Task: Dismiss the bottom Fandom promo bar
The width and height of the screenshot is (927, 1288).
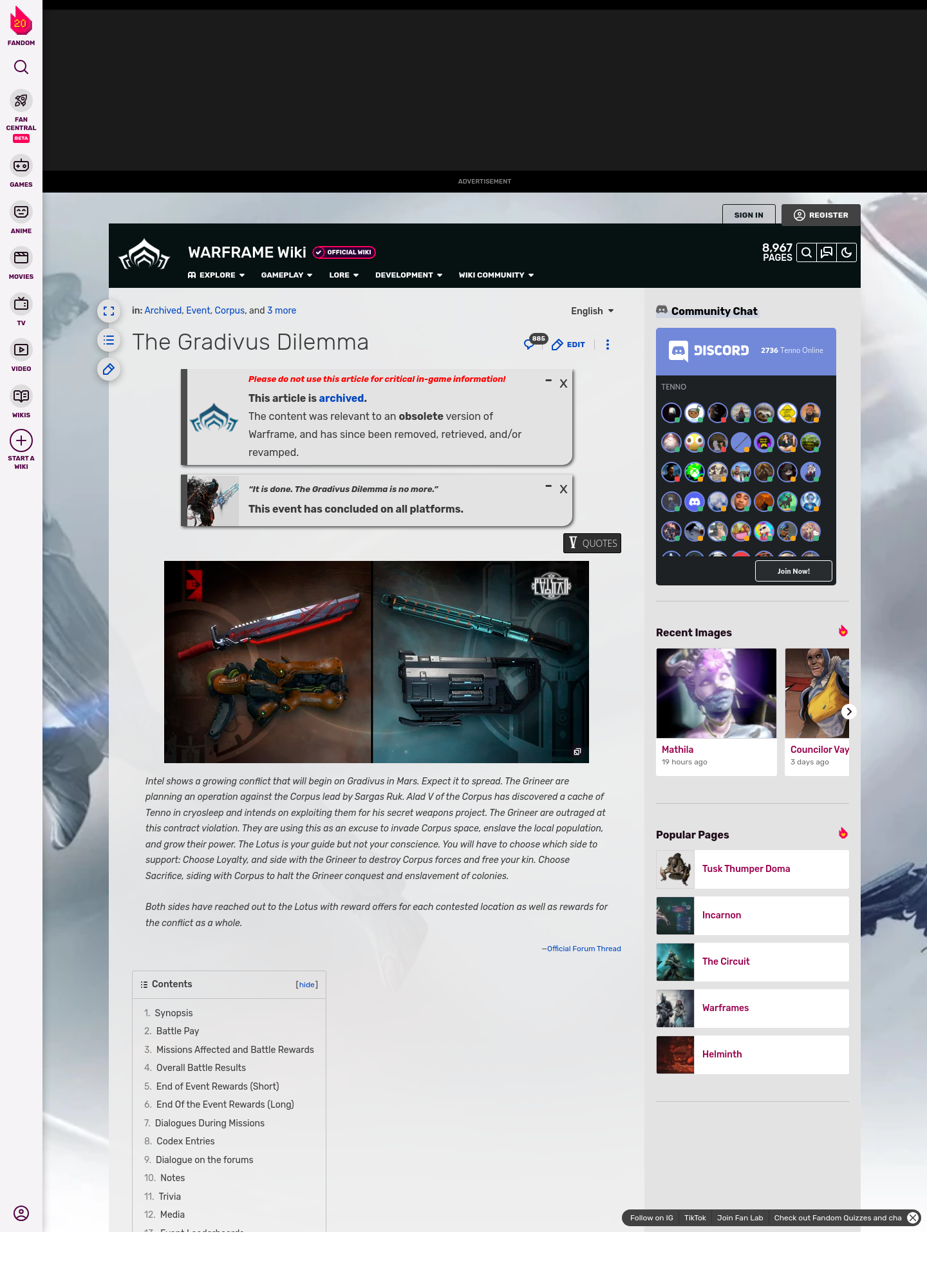Action: pyautogui.click(x=913, y=1218)
